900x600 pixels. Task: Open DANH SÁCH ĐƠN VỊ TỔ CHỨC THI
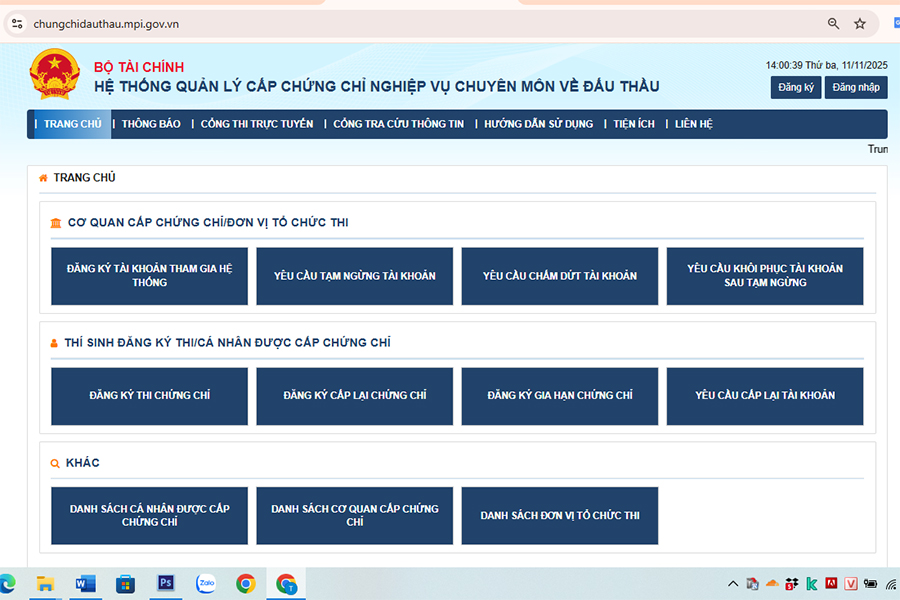click(x=559, y=516)
